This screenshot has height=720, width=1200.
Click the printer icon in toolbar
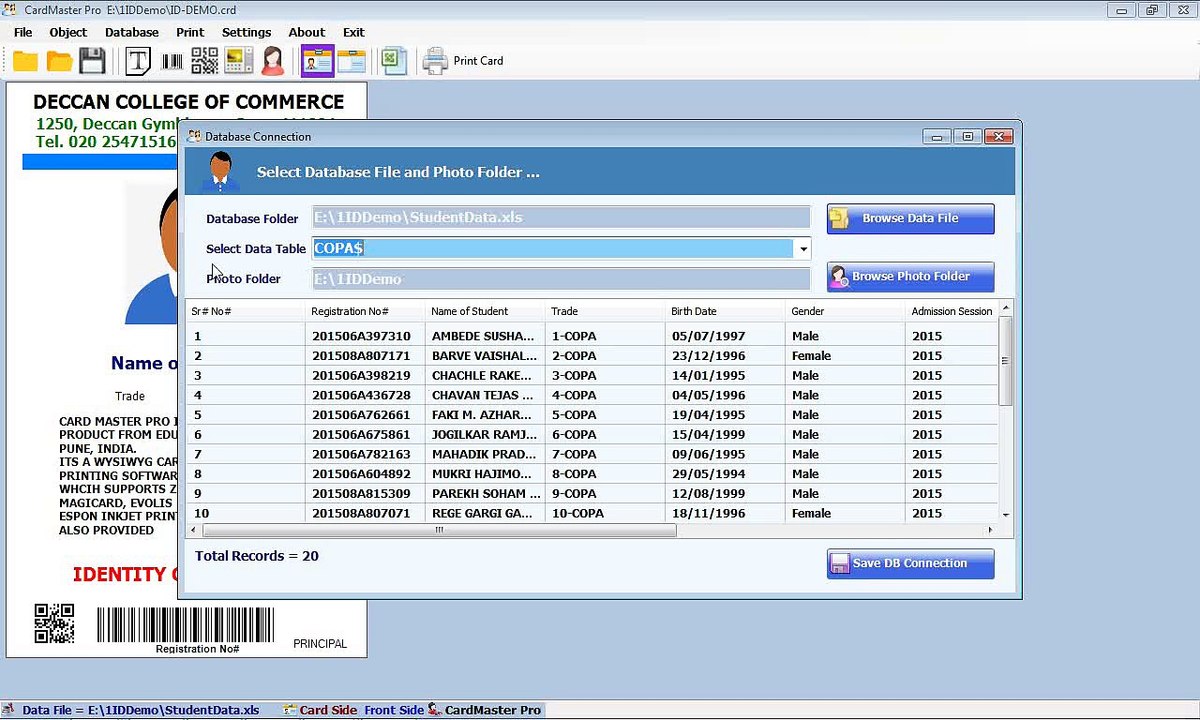click(x=435, y=61)
